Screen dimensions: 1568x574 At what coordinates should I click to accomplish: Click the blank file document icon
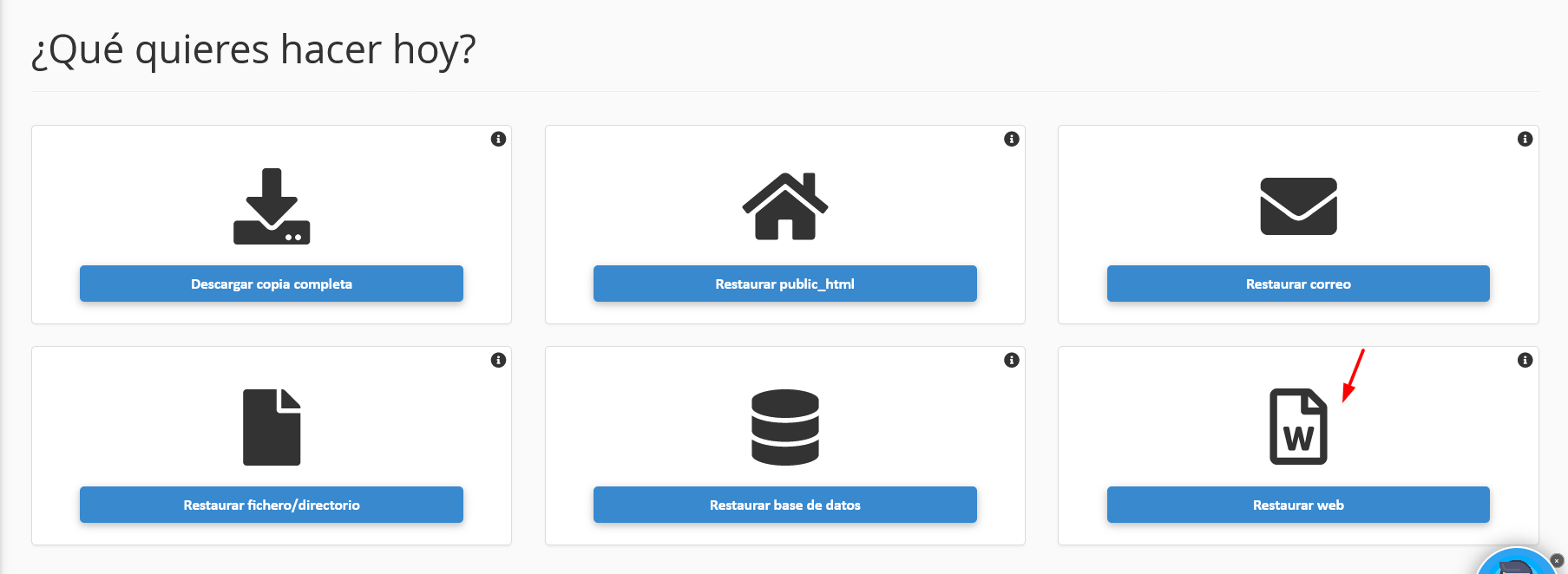[272, 427]
